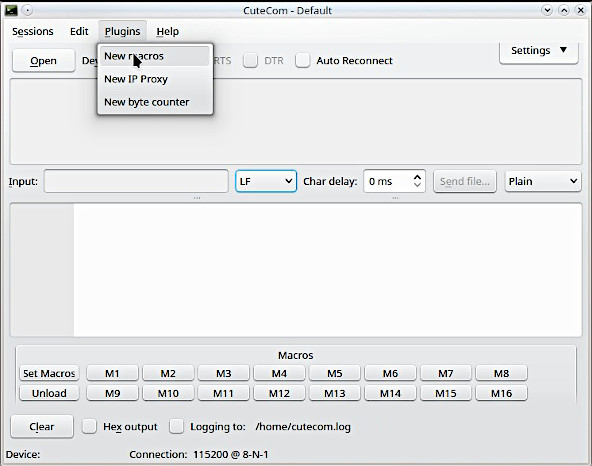The width and height of the screenshot is (592, 466).
Task: Click into the Input text field
Action: [136, 181]
